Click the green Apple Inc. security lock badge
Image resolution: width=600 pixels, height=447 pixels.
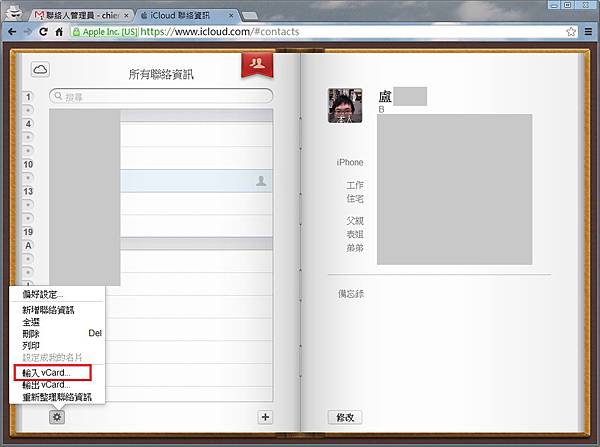[104, 32]
